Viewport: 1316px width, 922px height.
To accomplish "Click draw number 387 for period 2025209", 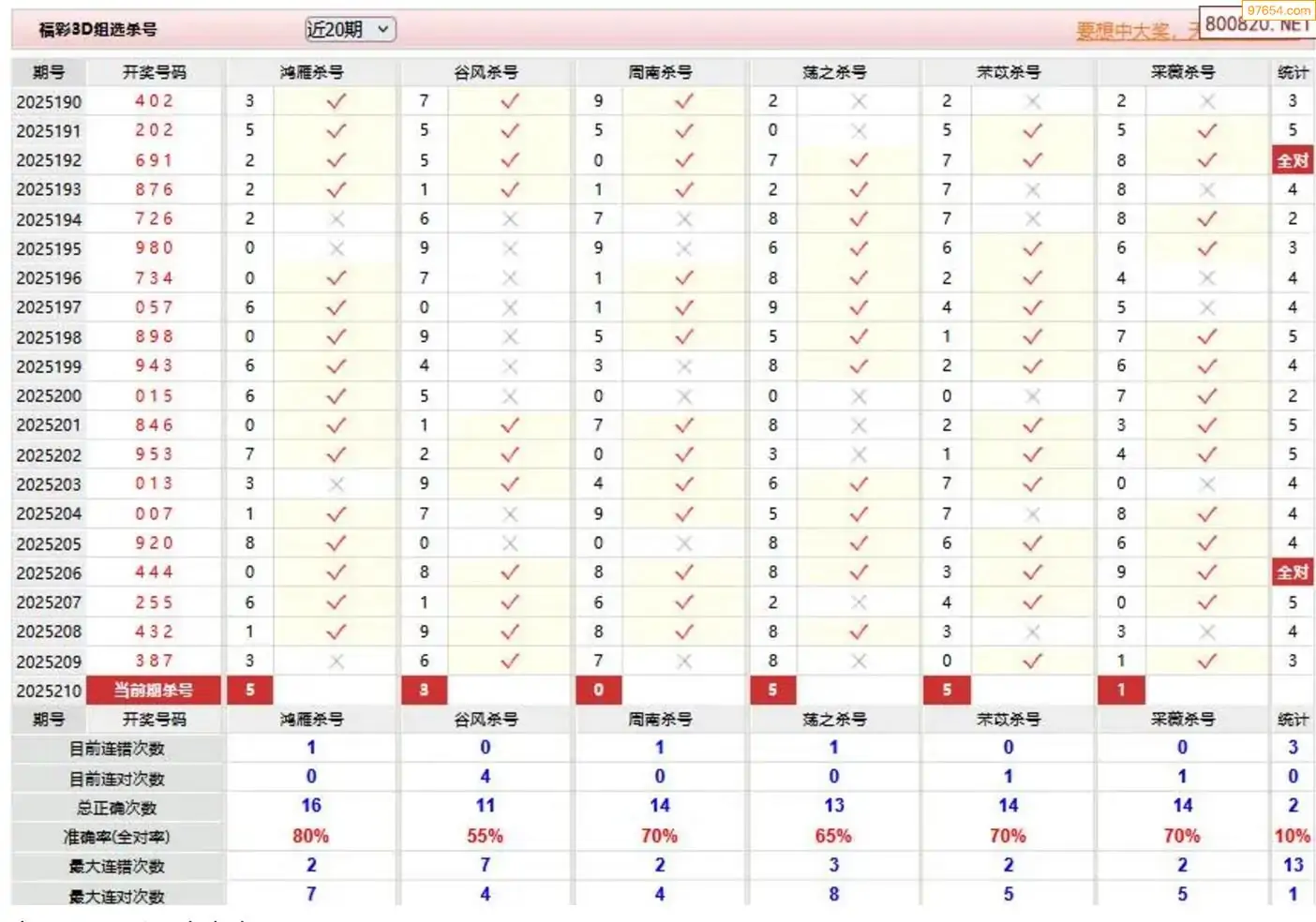I will click(x=154, y=662).
